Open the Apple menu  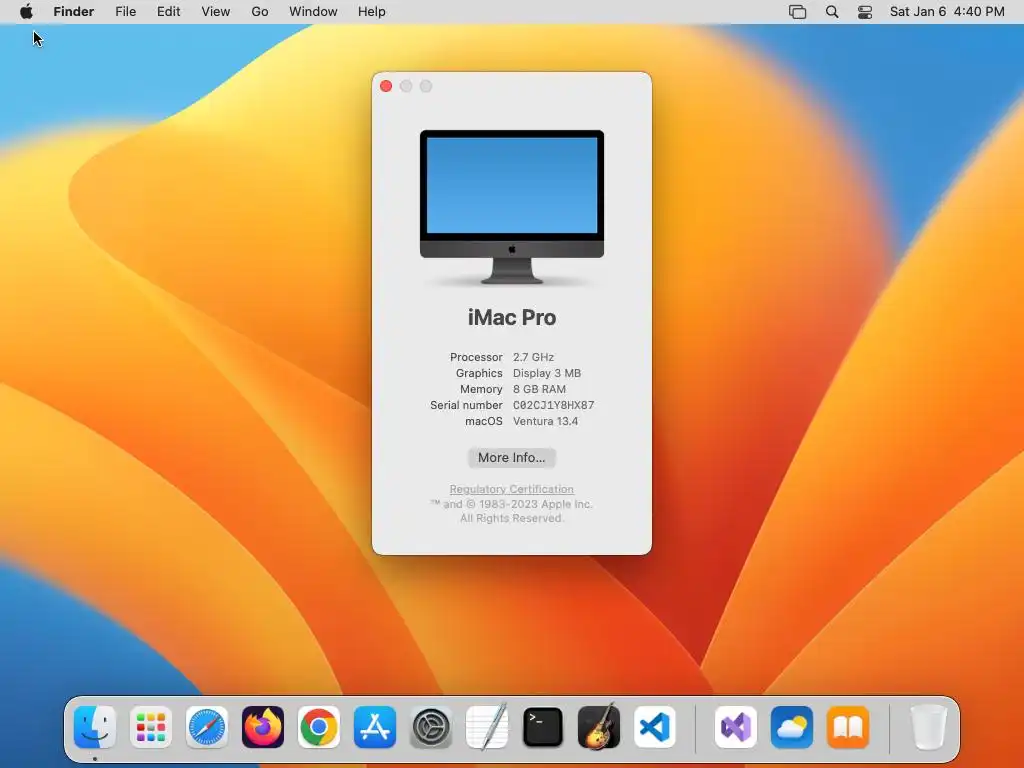[26, 12]
